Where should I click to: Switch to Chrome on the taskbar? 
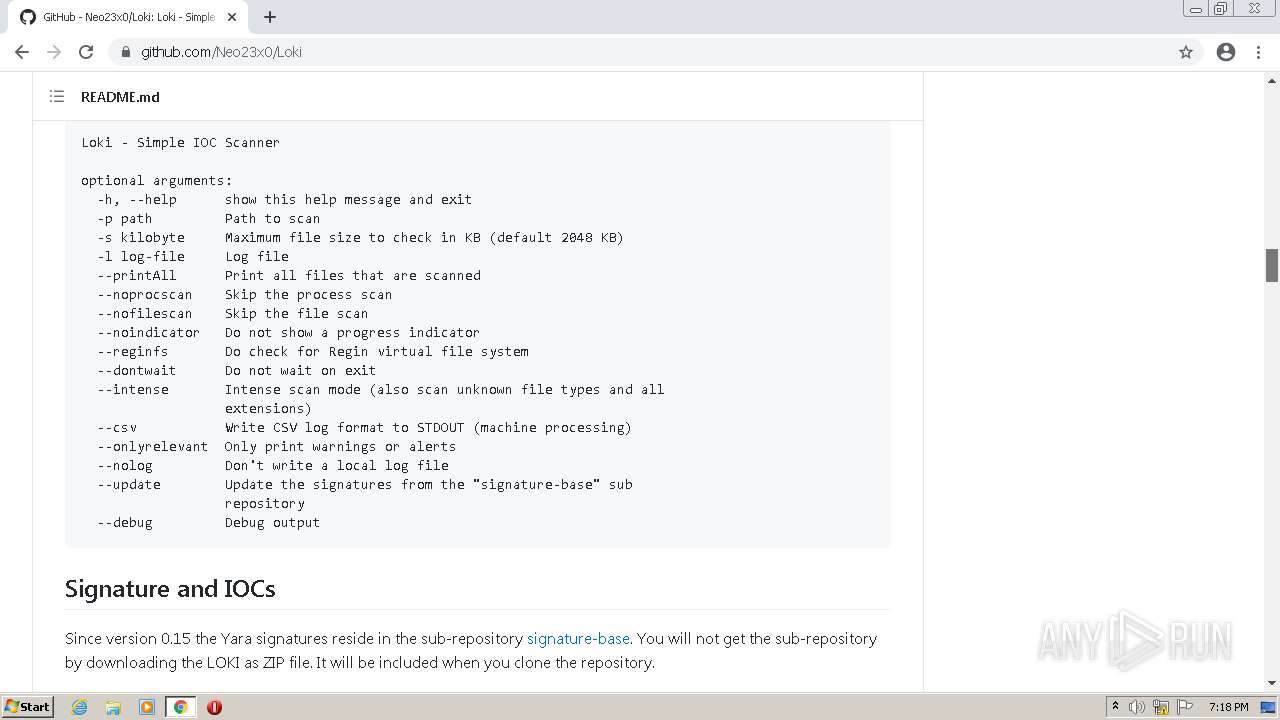tap(180, 707)
